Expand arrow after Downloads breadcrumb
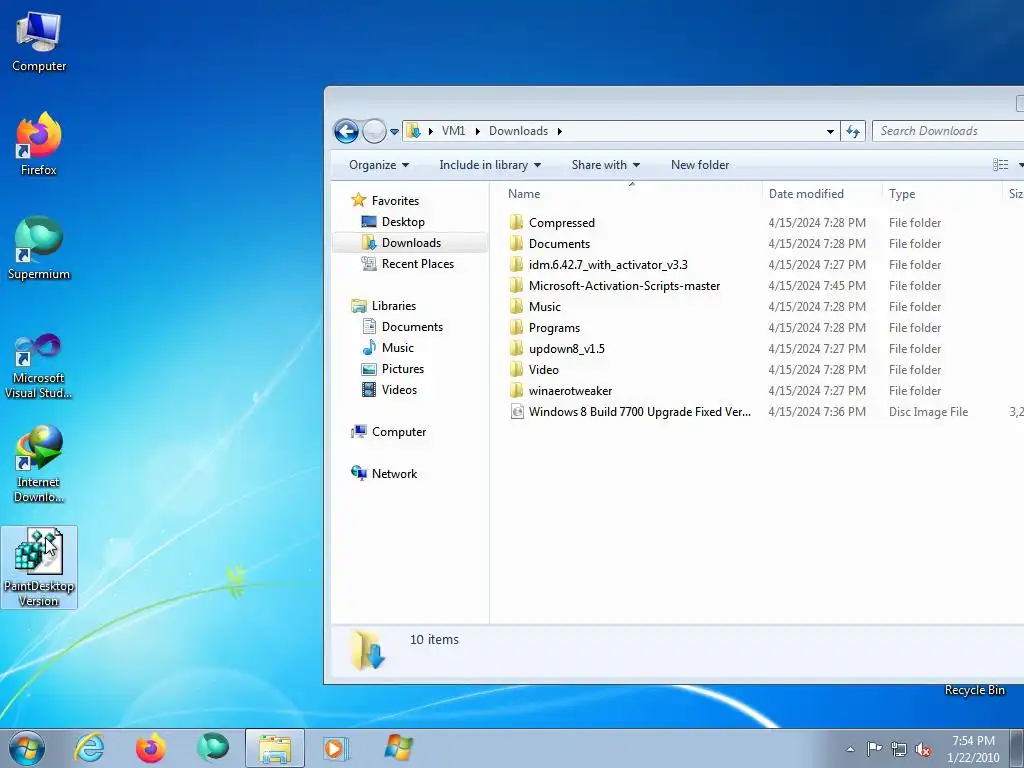The height and width of the screenshot is (768, 1024). pyautogui.click(x=560, y=131)
